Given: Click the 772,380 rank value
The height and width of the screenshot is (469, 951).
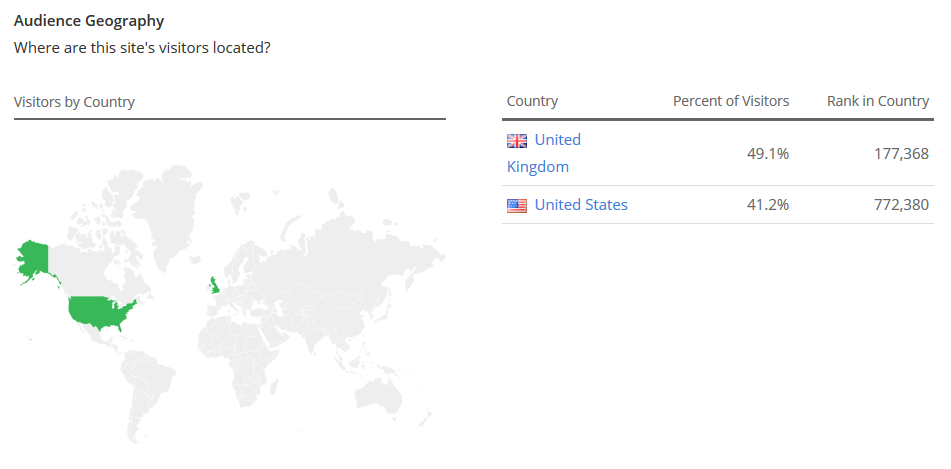Looking at the screenshot, I should point(901,205).
